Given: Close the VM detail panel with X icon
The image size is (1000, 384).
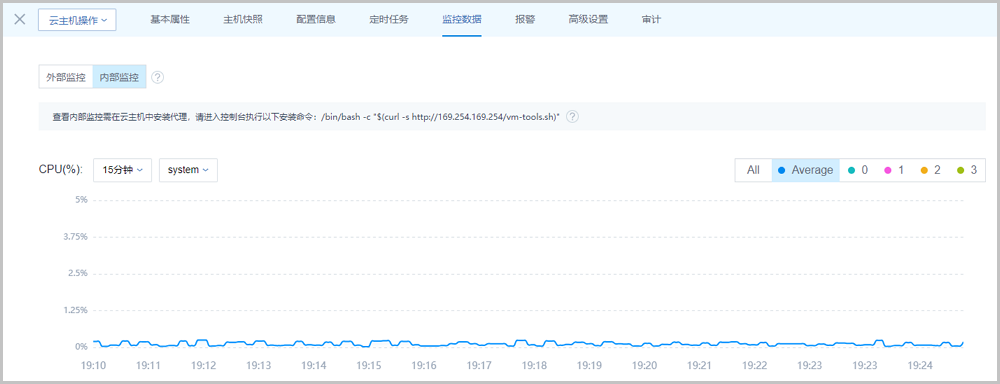Looking at the screenshot, I should [x=20, y=19].
